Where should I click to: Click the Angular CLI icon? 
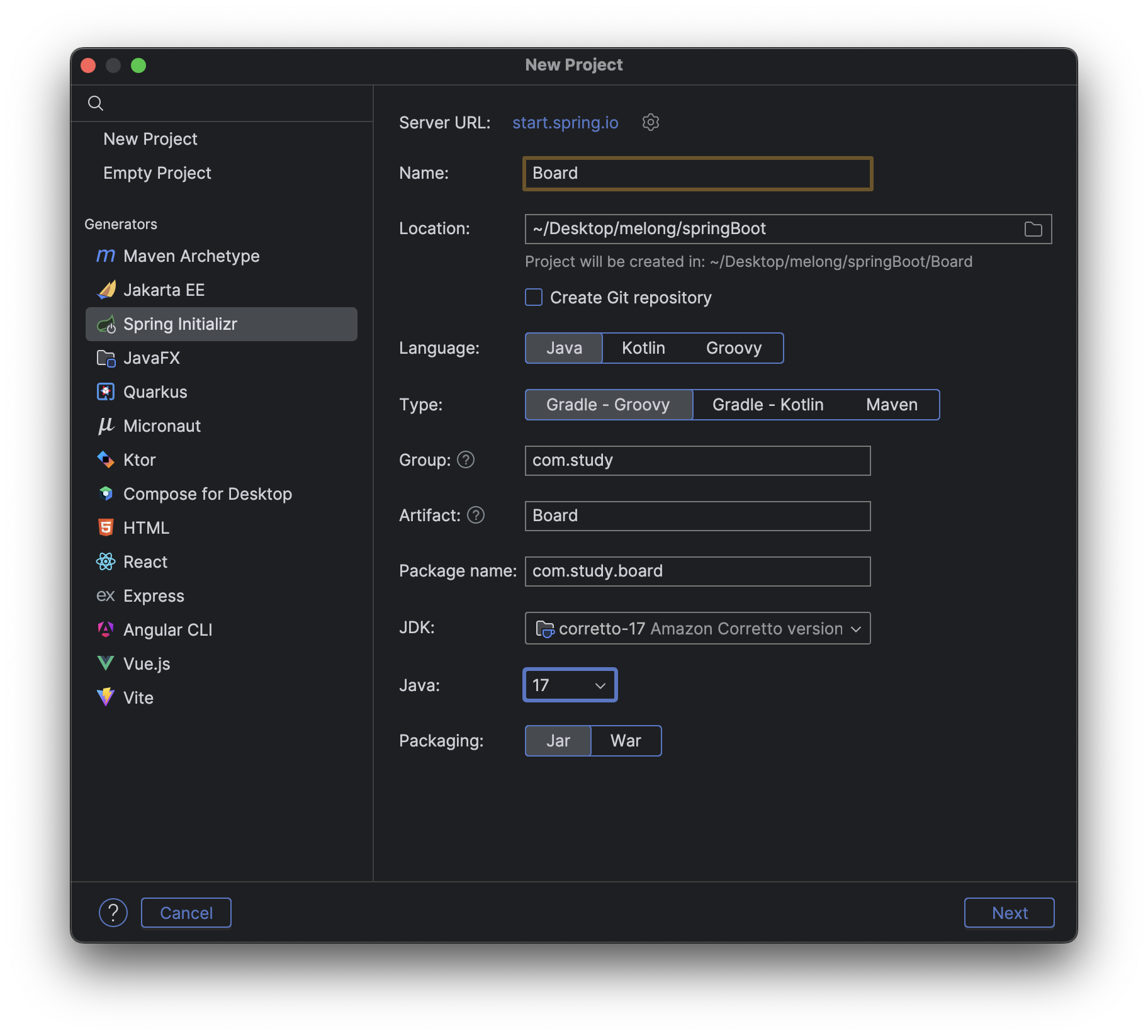pyautogui.click(x=106, y=629)
